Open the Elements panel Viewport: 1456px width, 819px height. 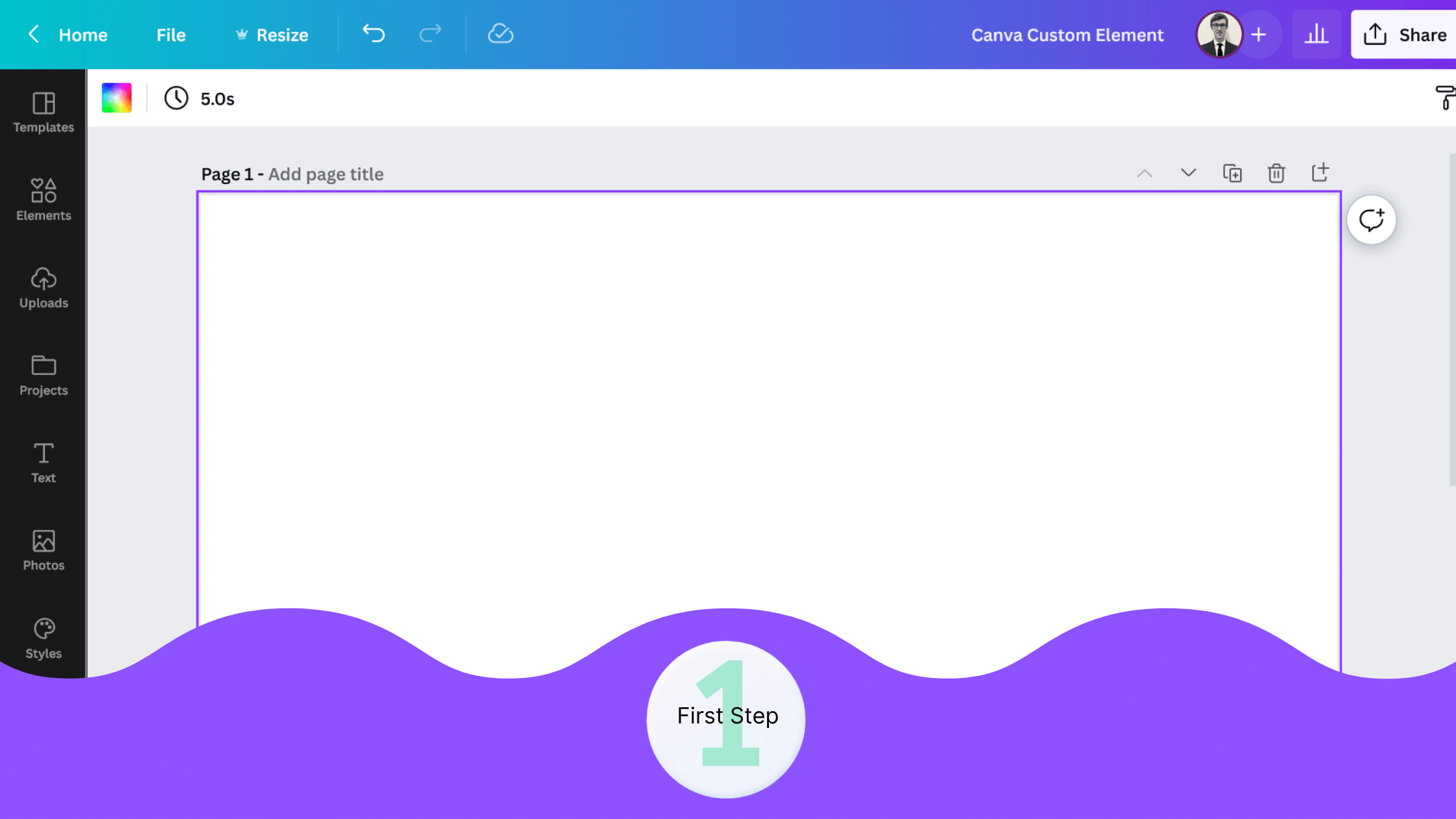[44, 200]
